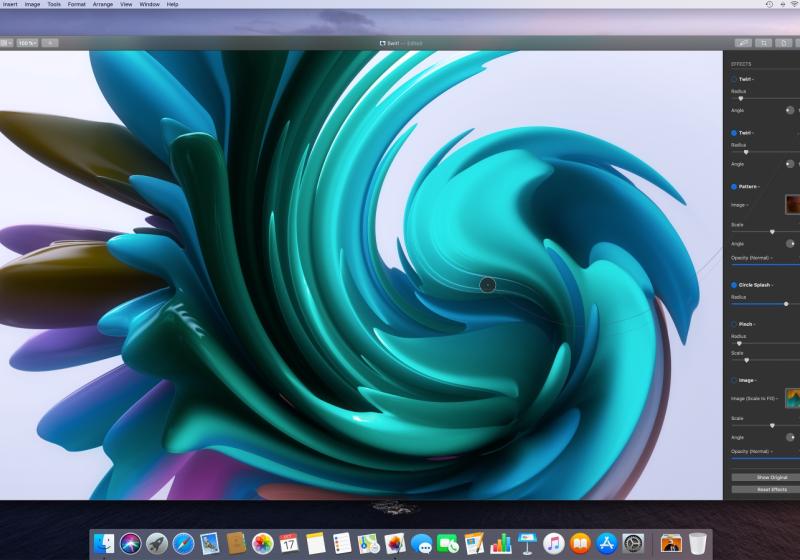800x560 pixels.
Task: Open the Trash in the dock
Action: [x=697, y=544]
